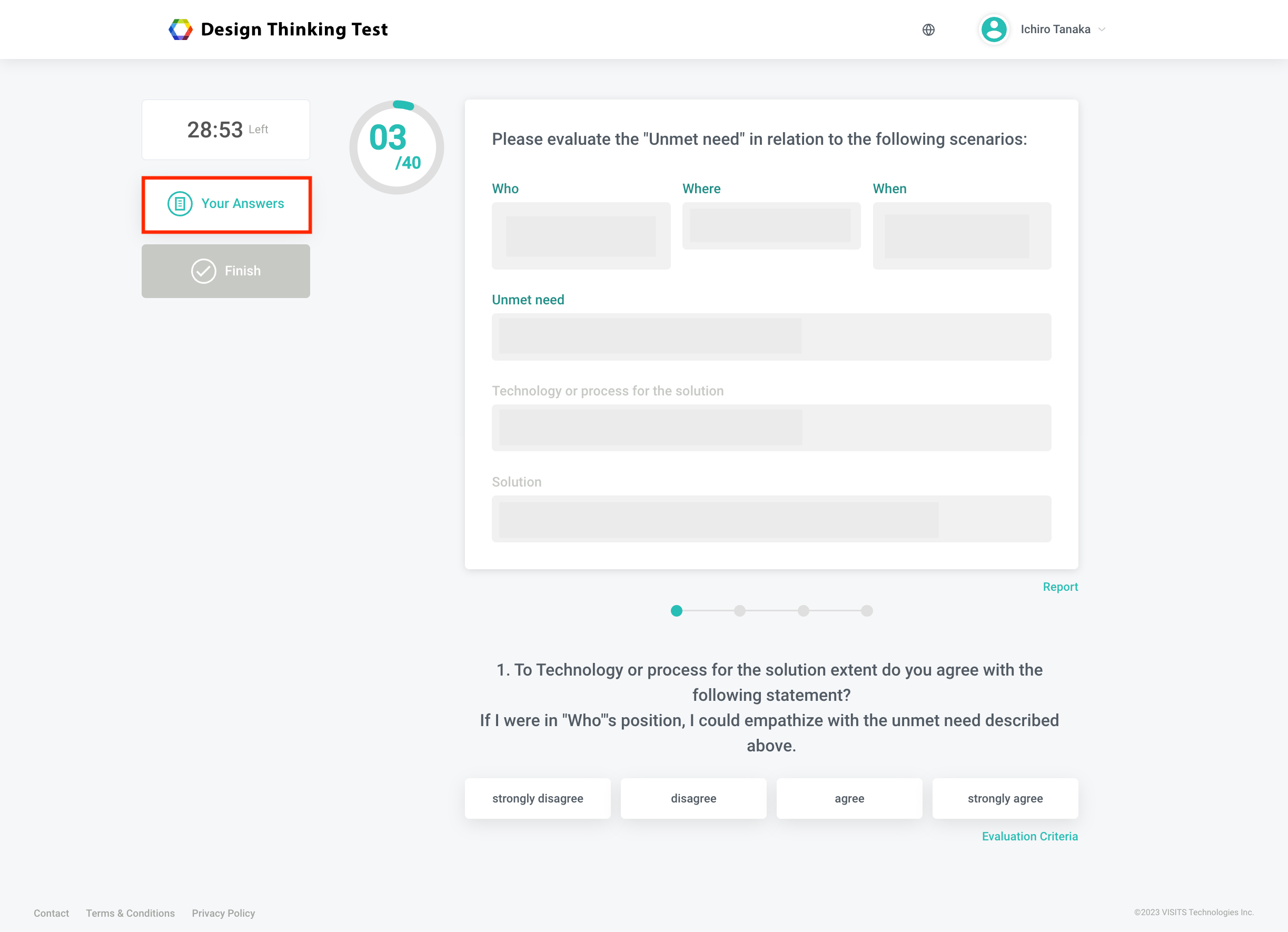
Task: Open the Evaluation Criteria link
Action: [x=1029, y=836]
